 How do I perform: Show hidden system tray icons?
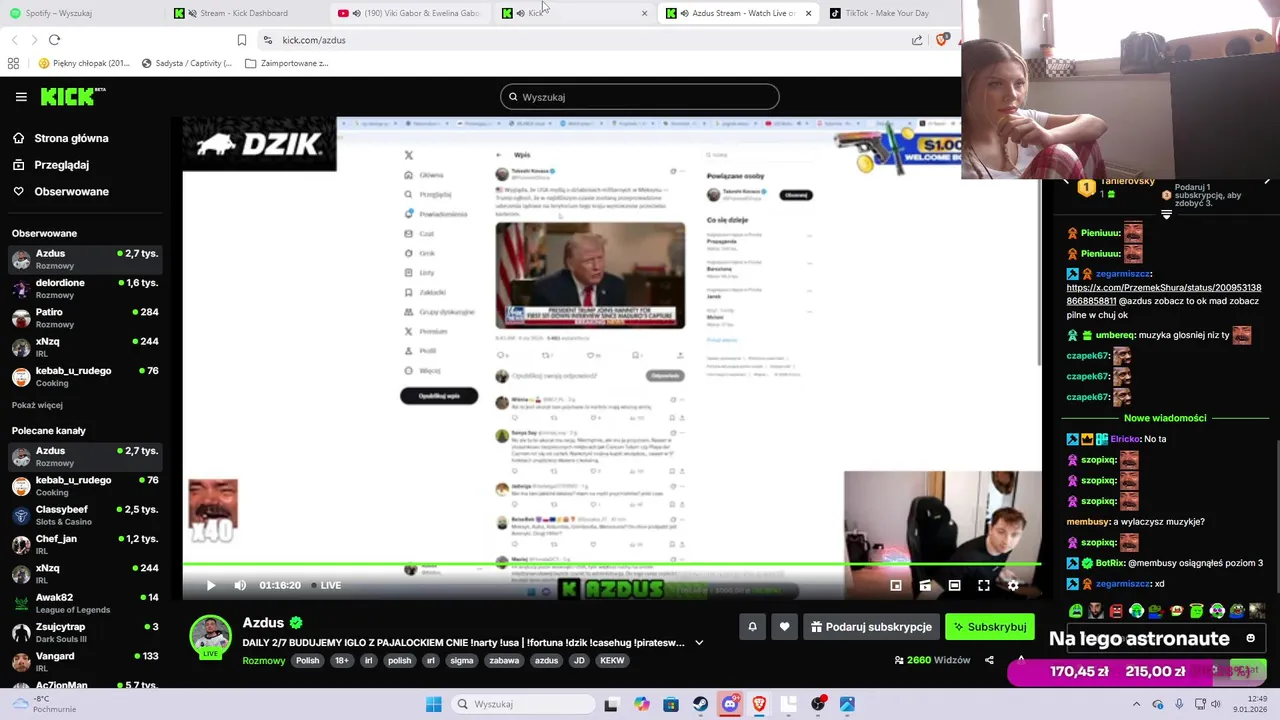1136,704
